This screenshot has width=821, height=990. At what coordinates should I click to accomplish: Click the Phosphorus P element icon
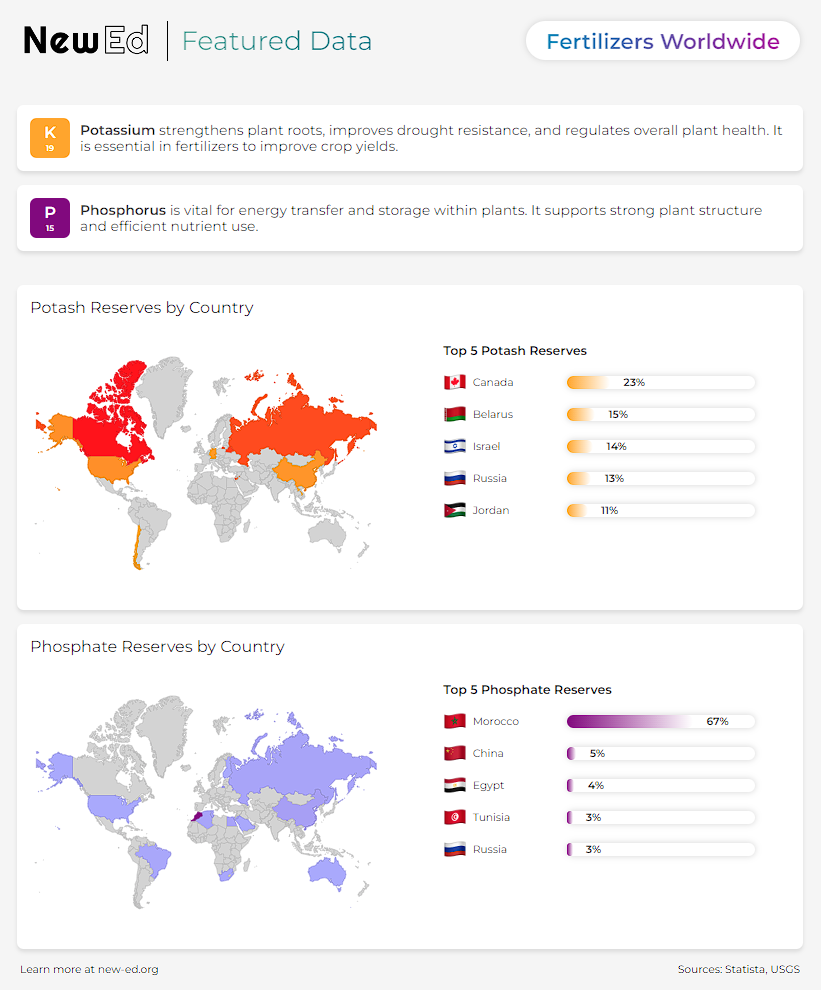point(50,218)
